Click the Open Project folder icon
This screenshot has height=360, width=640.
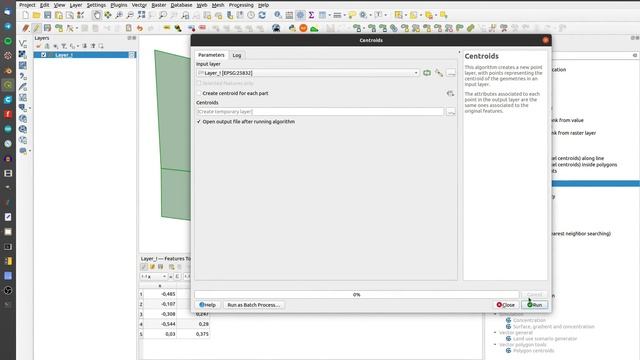coord(36,15)
